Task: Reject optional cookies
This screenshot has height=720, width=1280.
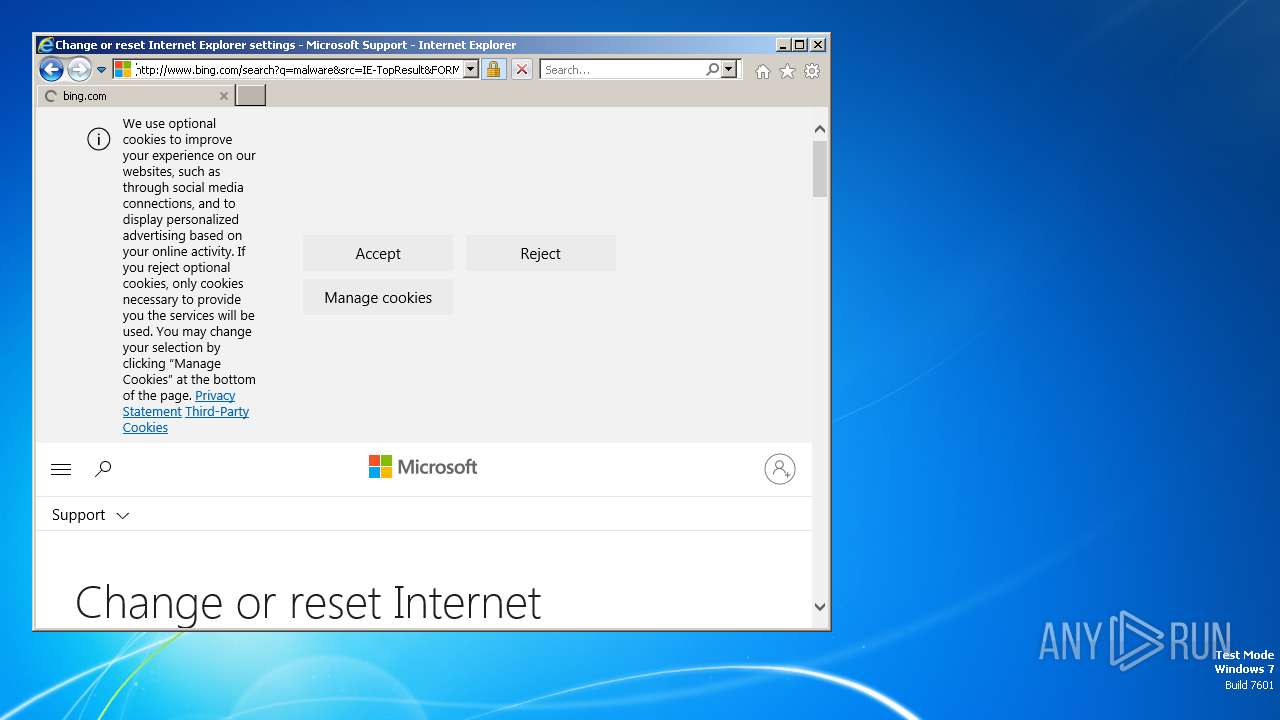Action: [540, 253]
